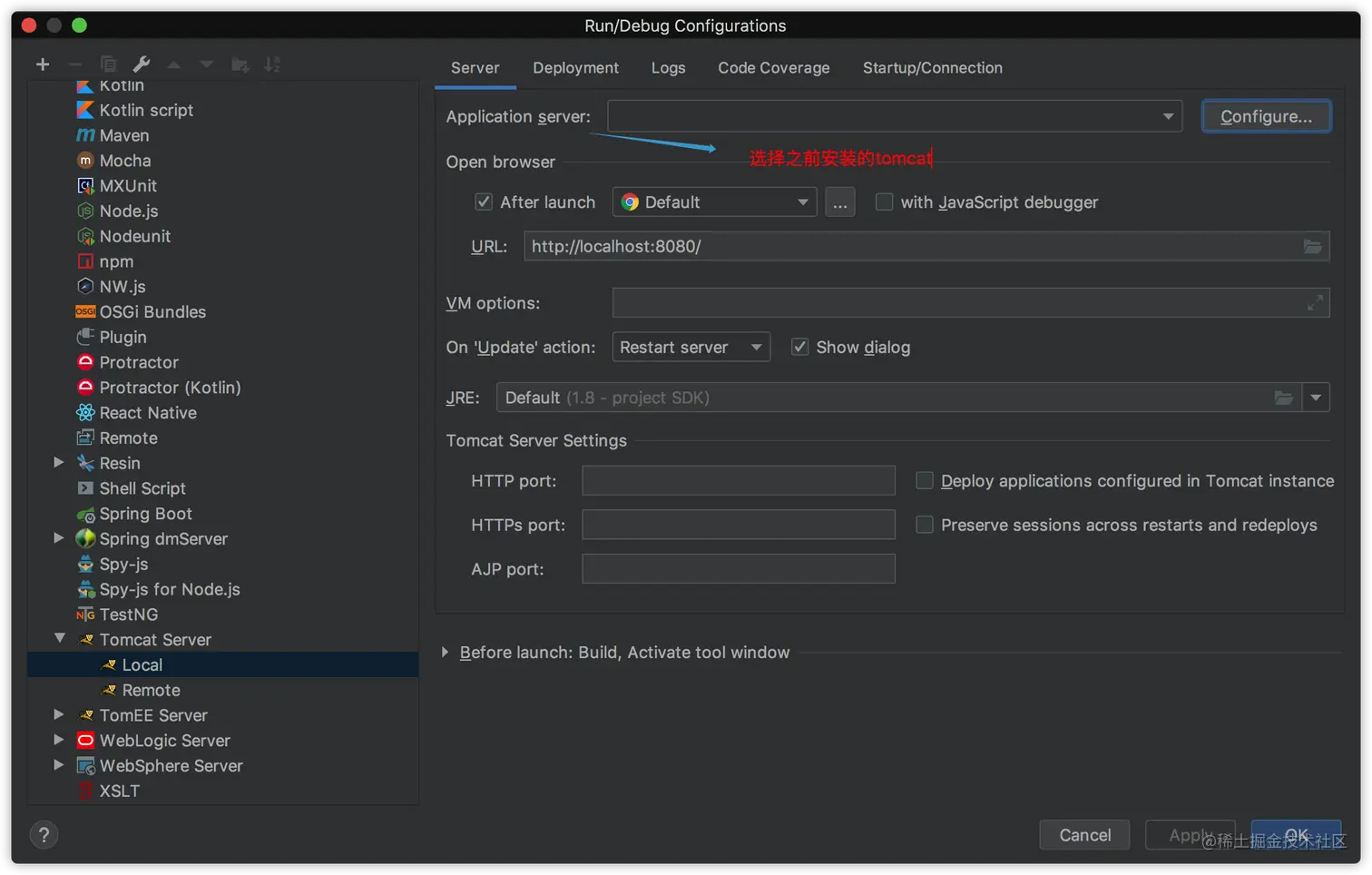The image size is (1372, 875).
Task: Expand the Before launch section
Action: coord(445,653)
